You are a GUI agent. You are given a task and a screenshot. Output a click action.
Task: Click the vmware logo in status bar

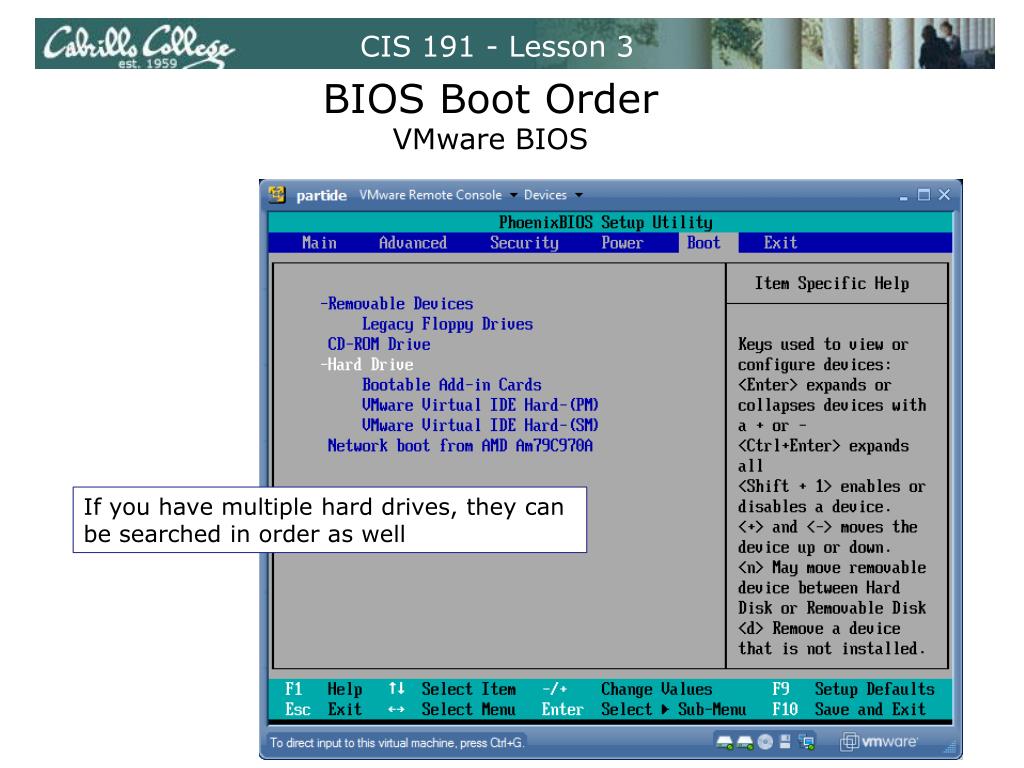tap(879, 742)
